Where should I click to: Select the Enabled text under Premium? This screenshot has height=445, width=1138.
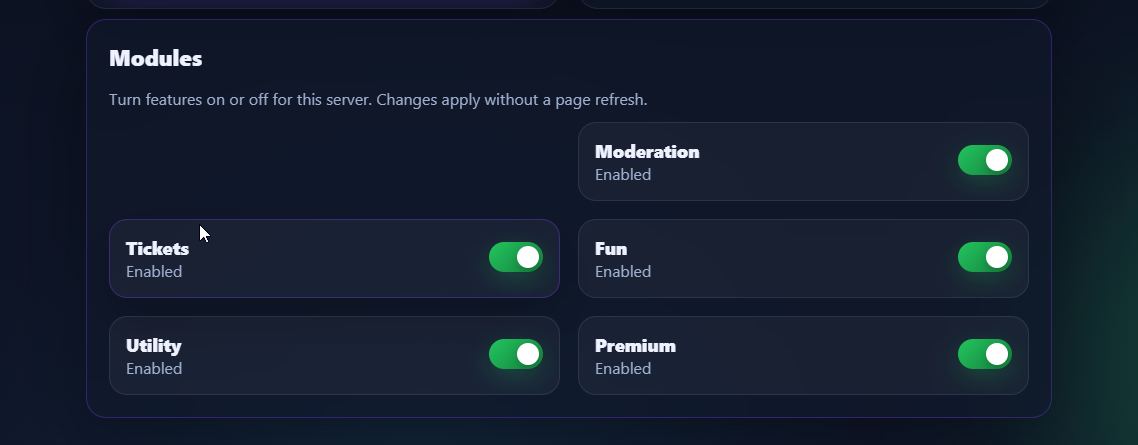(623, 369)
